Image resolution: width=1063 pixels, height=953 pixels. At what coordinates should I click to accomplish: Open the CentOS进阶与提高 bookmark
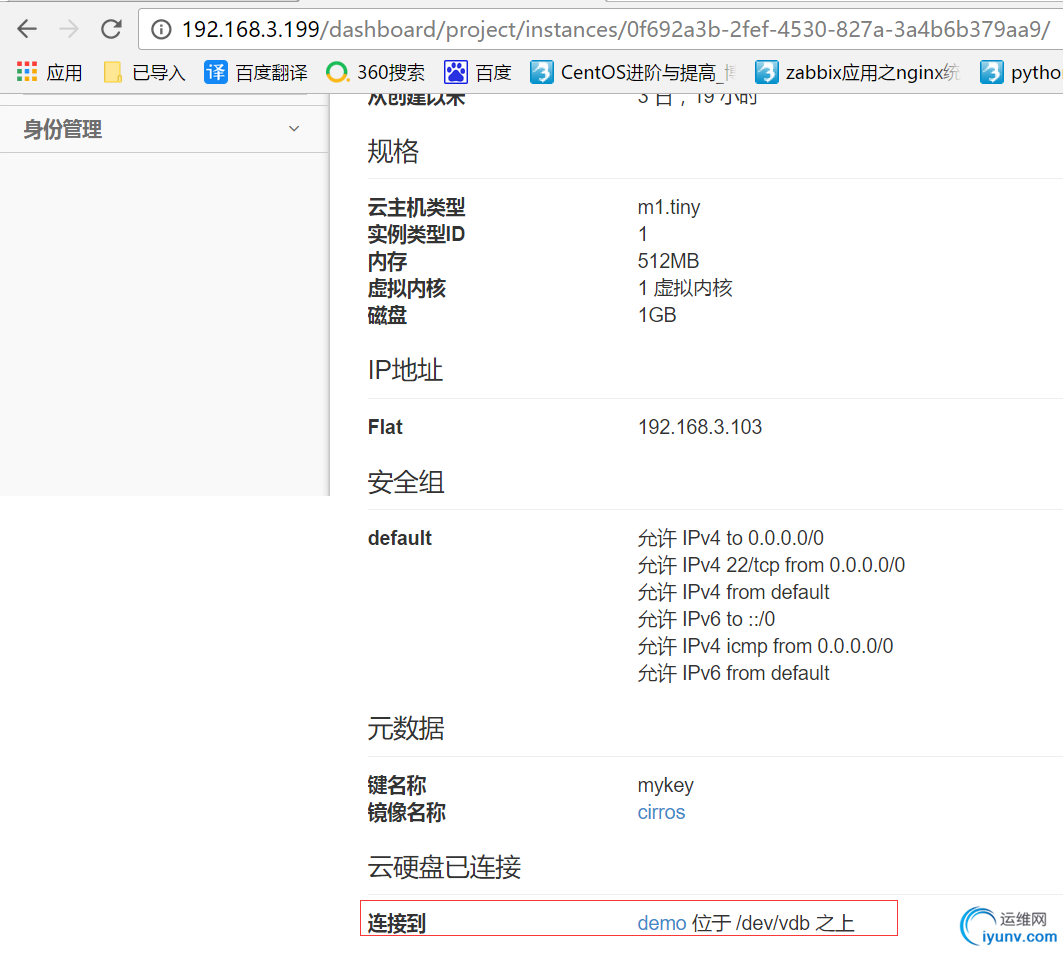pos(633,72)
